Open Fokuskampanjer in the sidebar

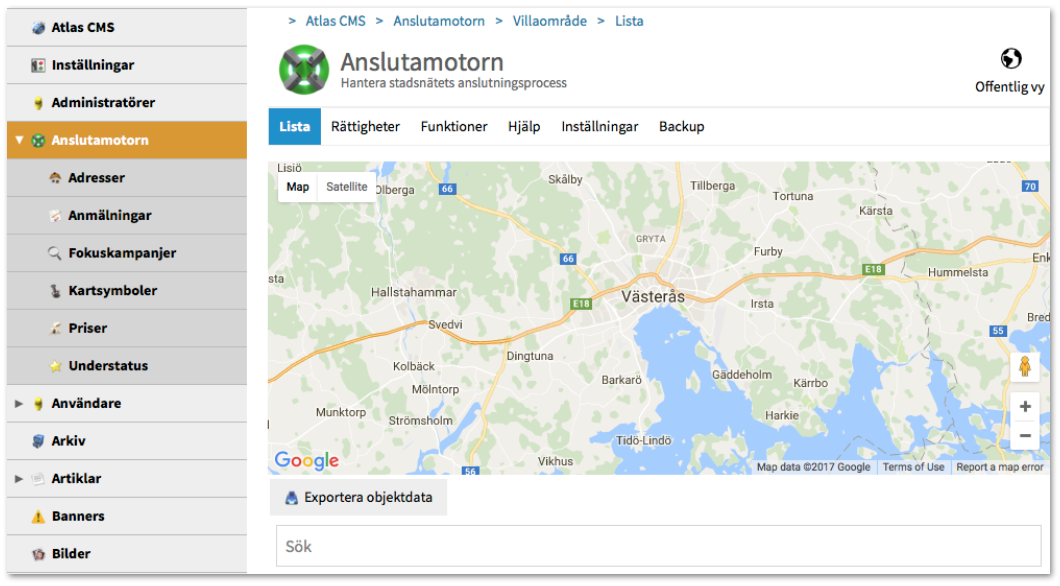click(x=126, y=253)
